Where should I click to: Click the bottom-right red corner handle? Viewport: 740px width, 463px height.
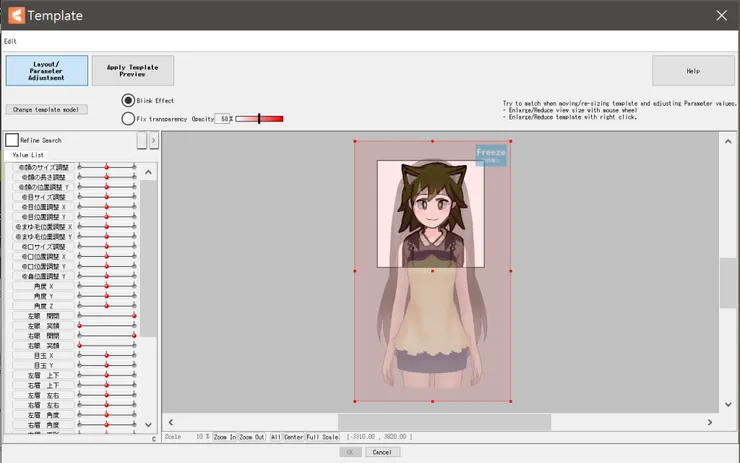click(510, 402)
